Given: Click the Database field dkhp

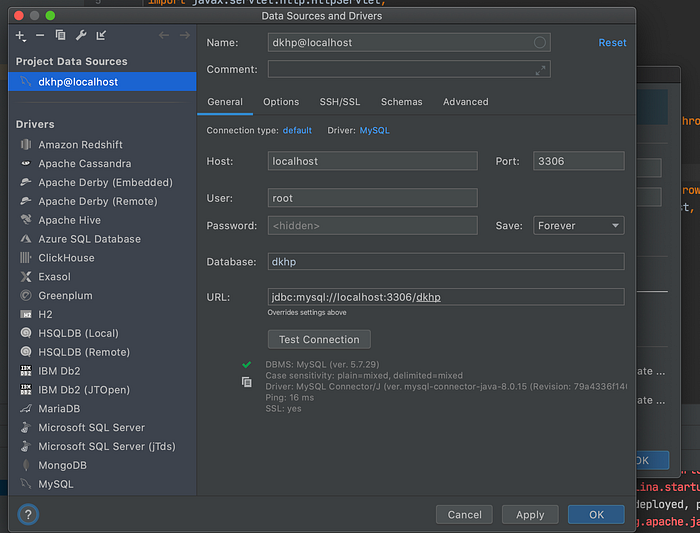Looking at the screenshot, I should pyautogui.click(x=446, y=262).
